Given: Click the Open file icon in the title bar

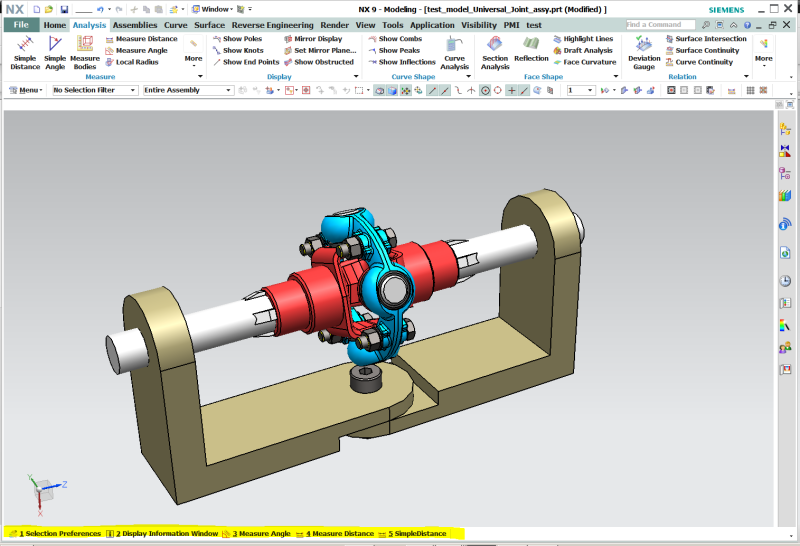Looking at the screenshot, I should 49,9.
